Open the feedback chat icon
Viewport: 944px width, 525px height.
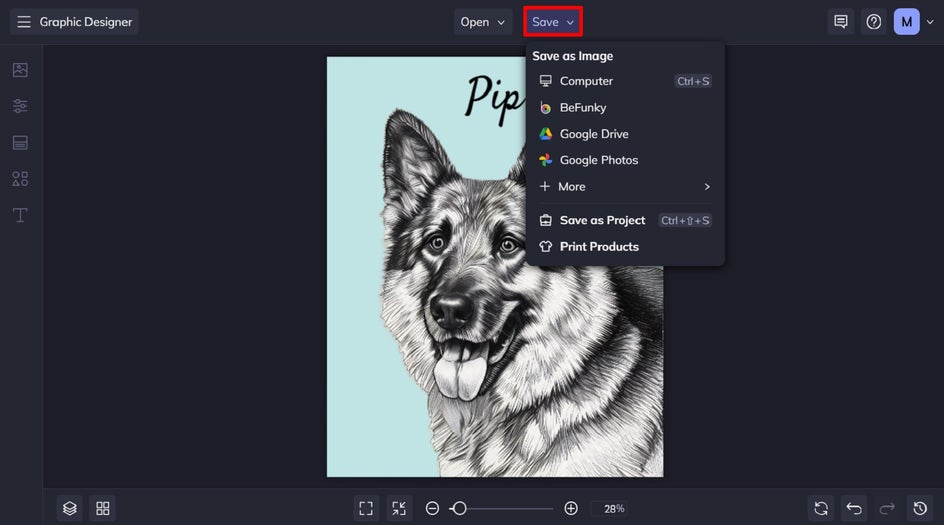tap(841, 22)
